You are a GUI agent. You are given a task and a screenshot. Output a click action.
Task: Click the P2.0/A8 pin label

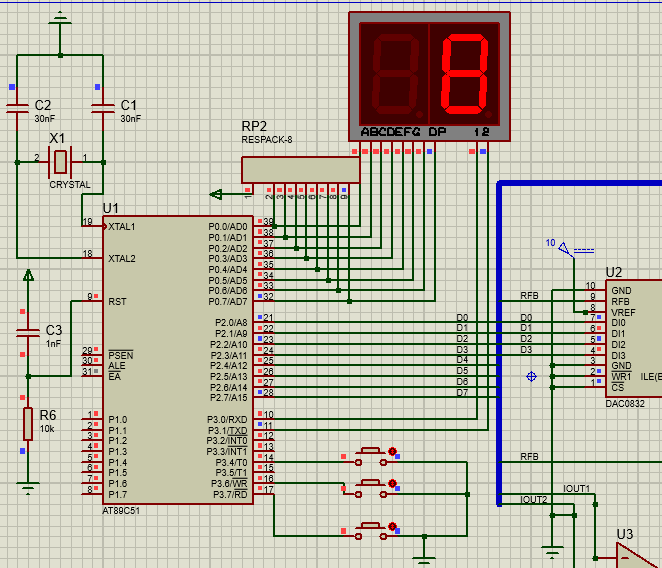[x=231, y=323]
